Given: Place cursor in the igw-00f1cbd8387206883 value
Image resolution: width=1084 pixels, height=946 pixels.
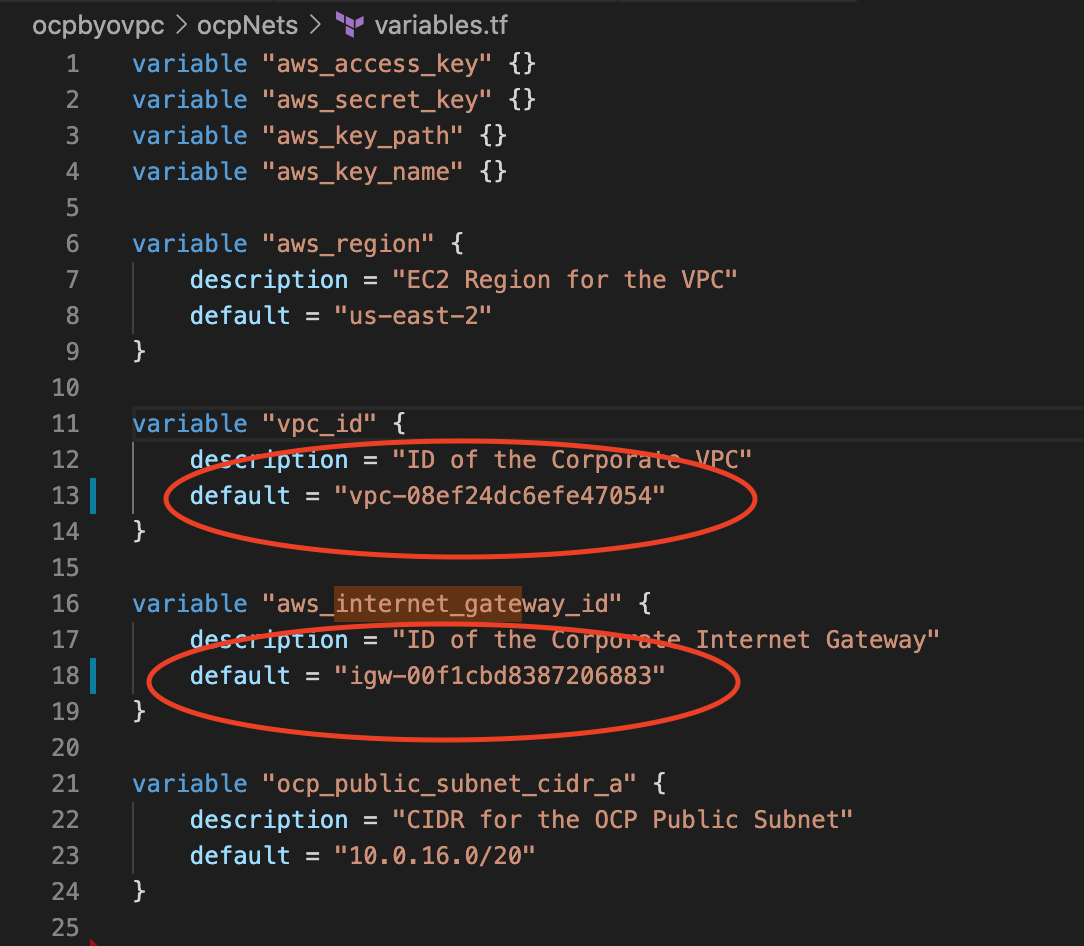Looking at the screenshot, I should click(500, 676).
